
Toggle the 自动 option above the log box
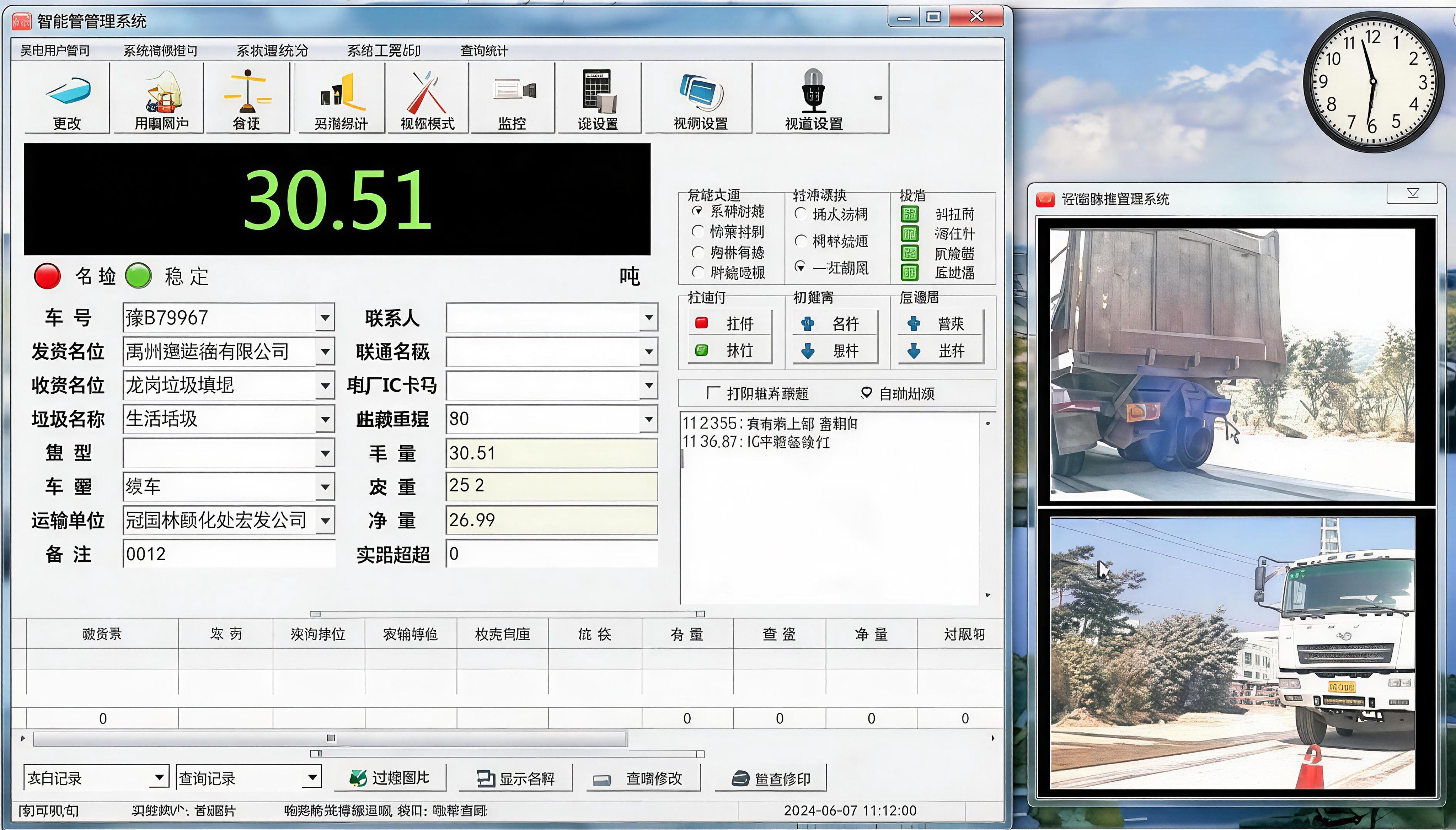tap(866, 393)
